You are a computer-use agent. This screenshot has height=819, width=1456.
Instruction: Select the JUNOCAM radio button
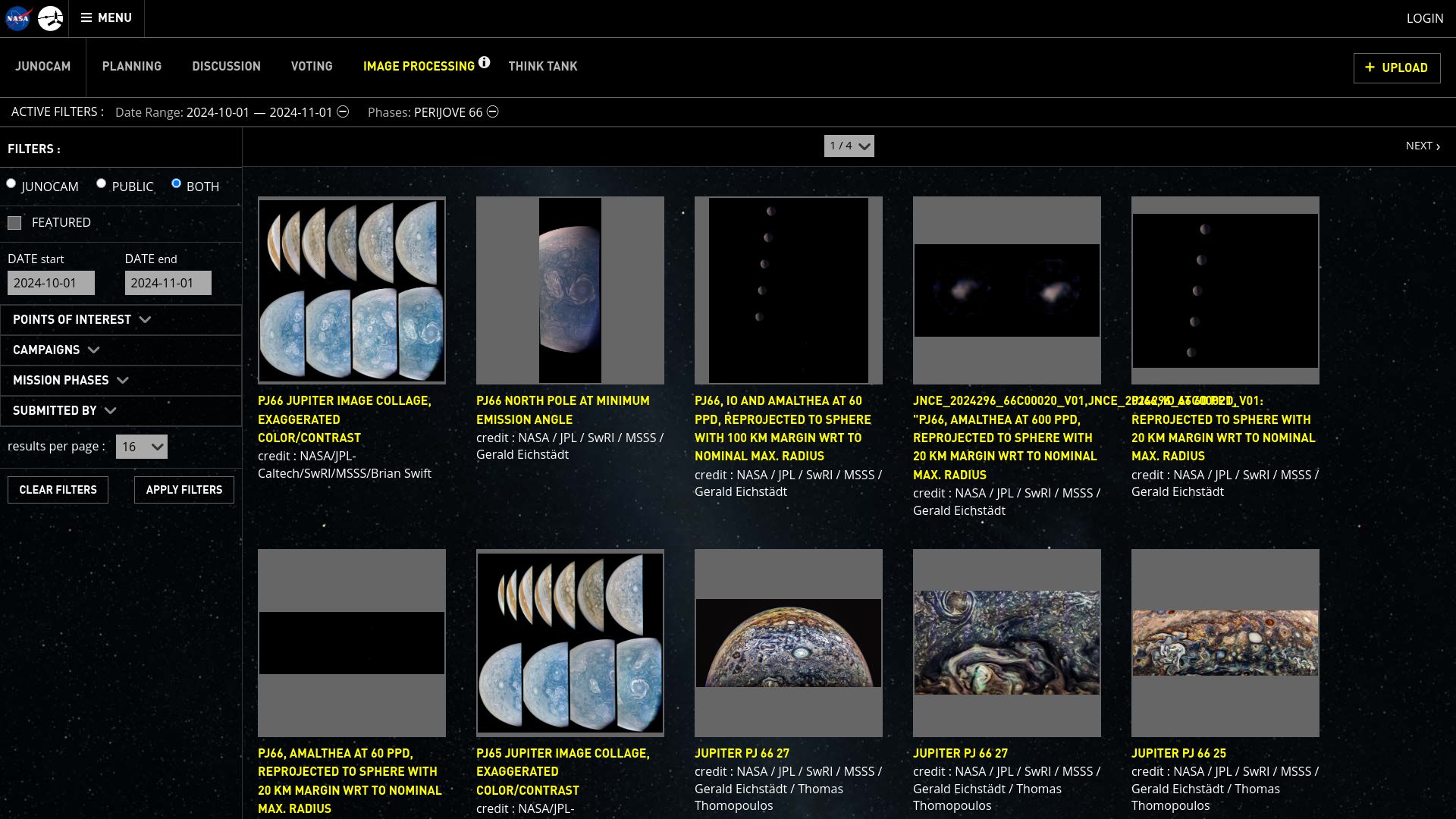(11, 184)
